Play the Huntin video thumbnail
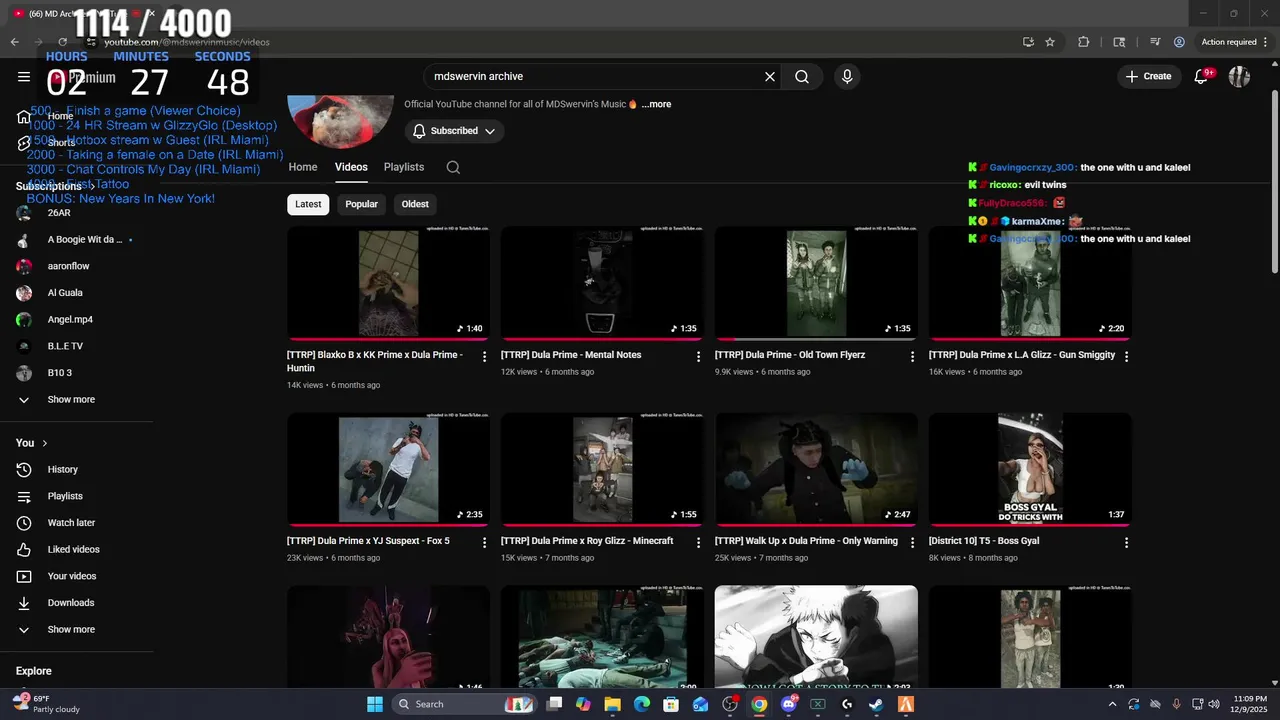 coord(388,283)
